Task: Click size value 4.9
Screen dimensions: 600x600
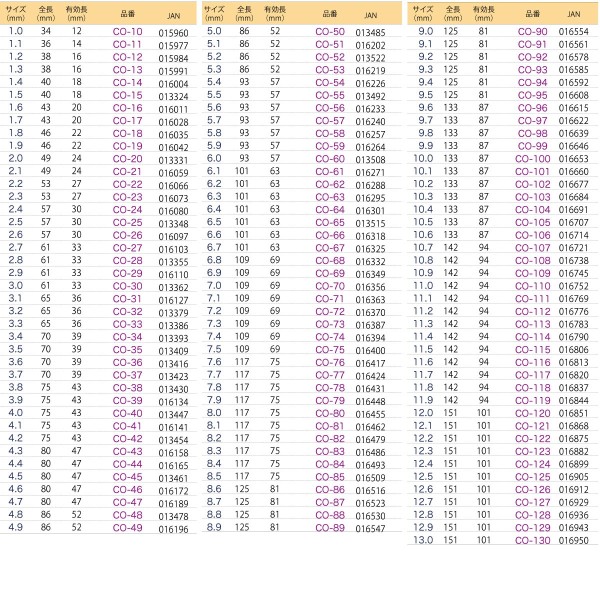Action: 16,527
